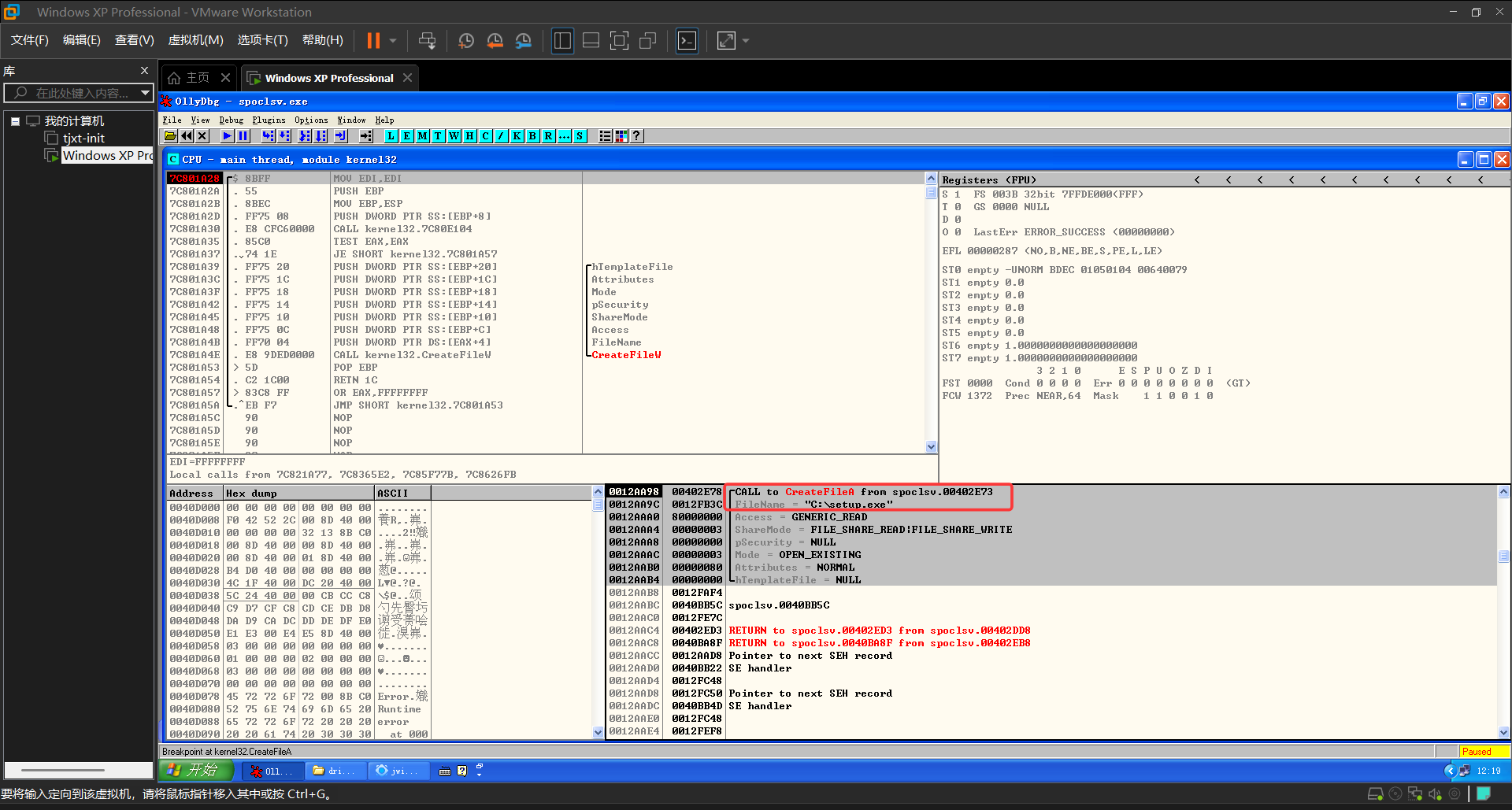Open Breakpoints window with B button

532,136
